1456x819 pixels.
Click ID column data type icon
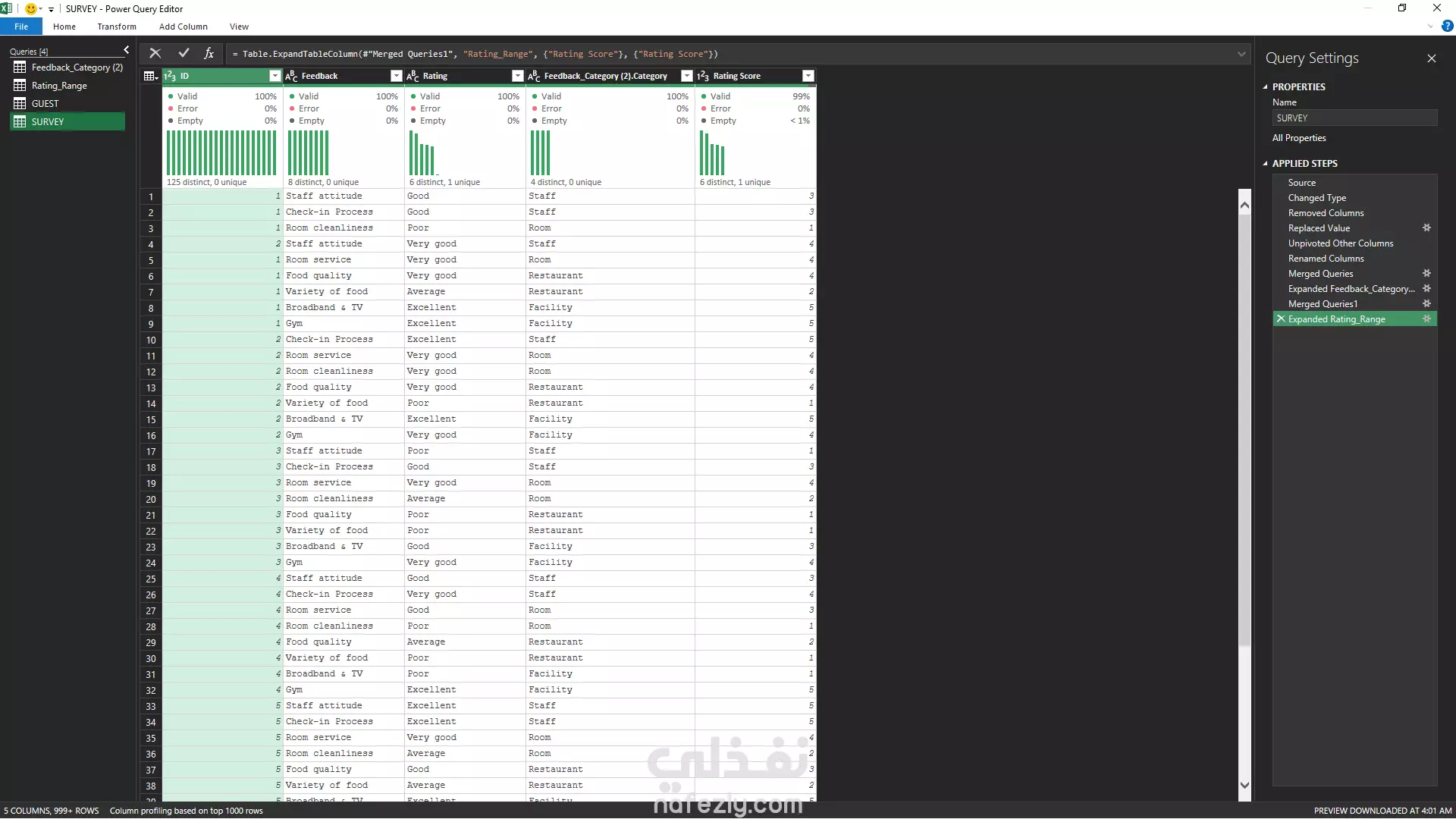170,76
